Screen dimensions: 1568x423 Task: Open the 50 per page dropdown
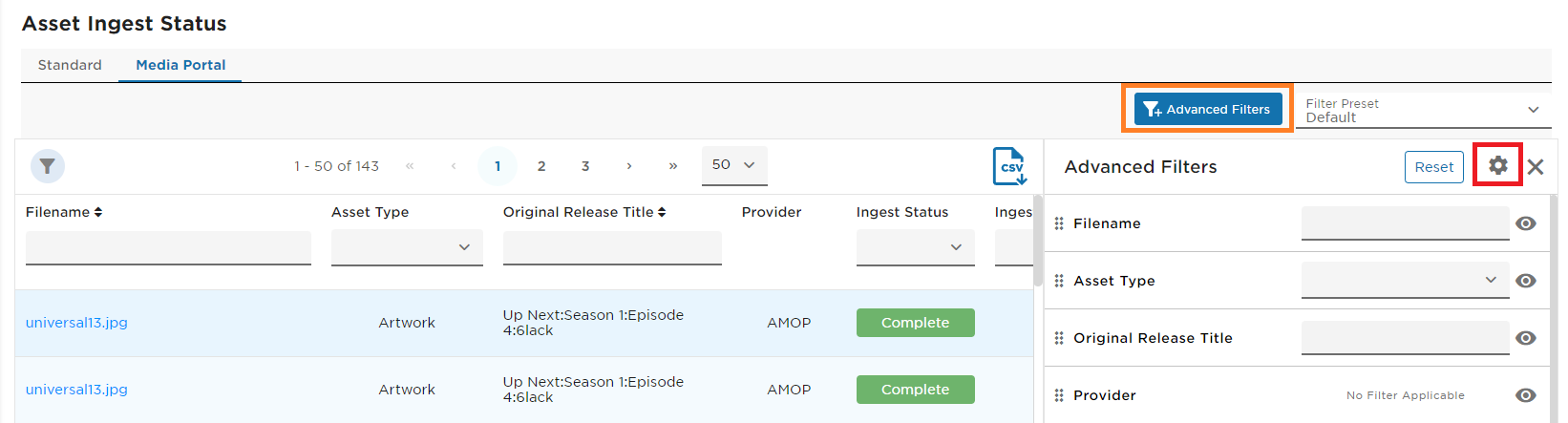[733, 165]
